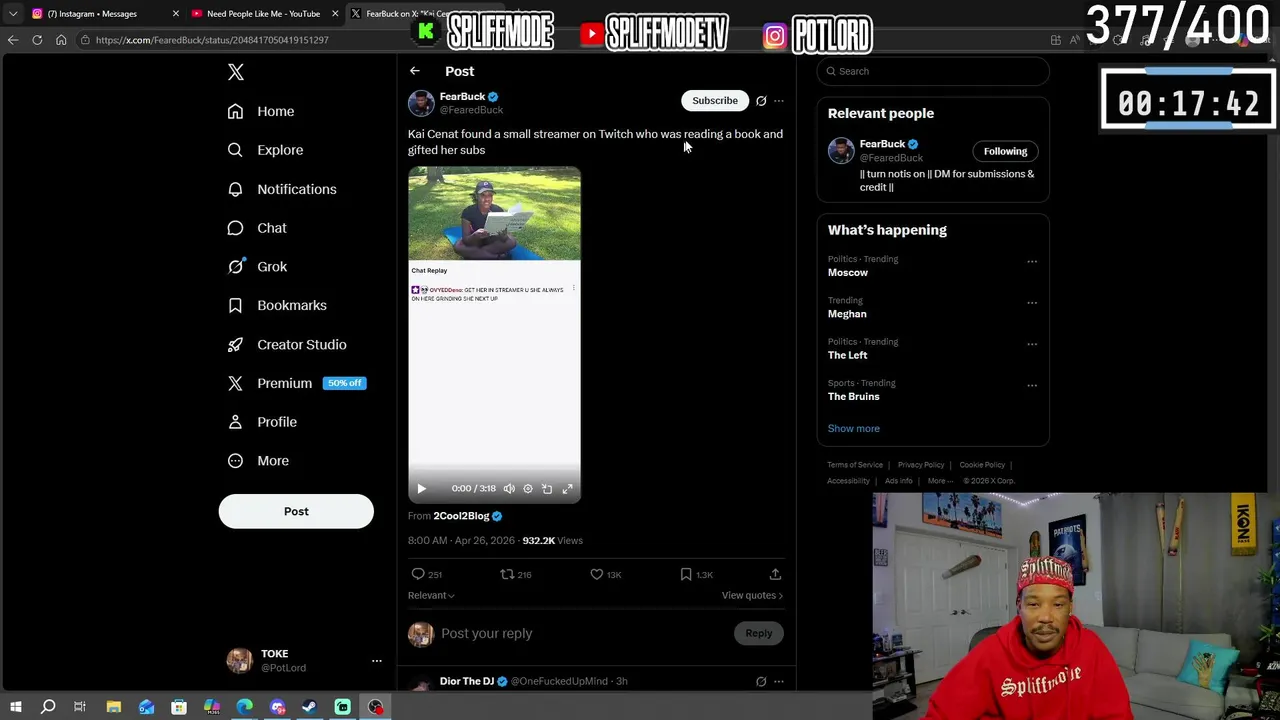Image resolution: width=1280 pixels, height=720 pixels.
Task: Open the Explore page
Action: pos(265,150)
